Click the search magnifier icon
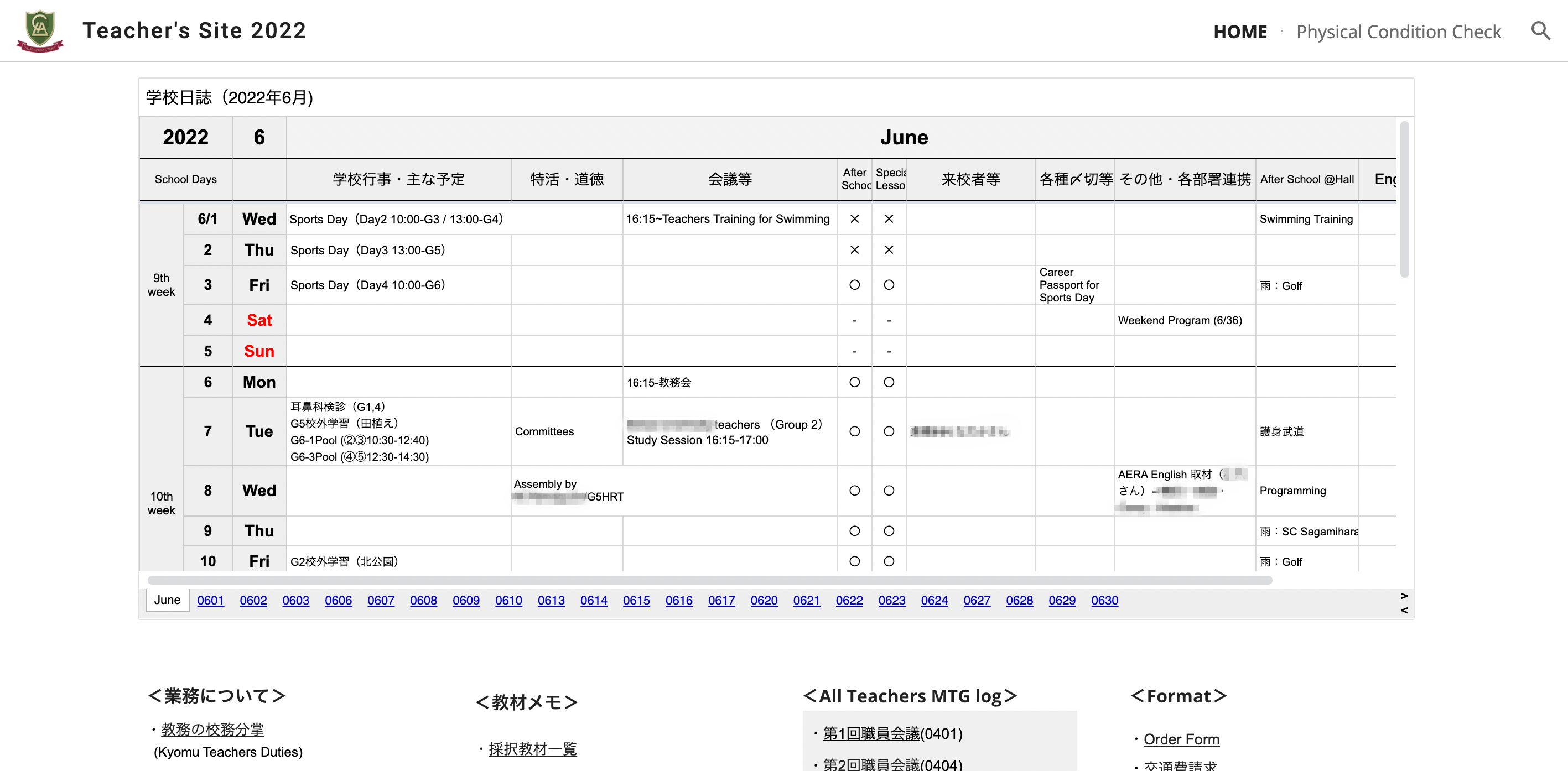Image resolution: width=1568 pixels, height=771 pixels. tap(1540, 30)
